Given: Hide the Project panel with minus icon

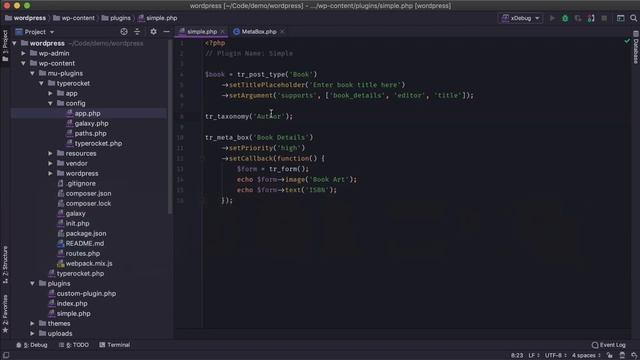Looking at the screenshot, I should (166, 31).
